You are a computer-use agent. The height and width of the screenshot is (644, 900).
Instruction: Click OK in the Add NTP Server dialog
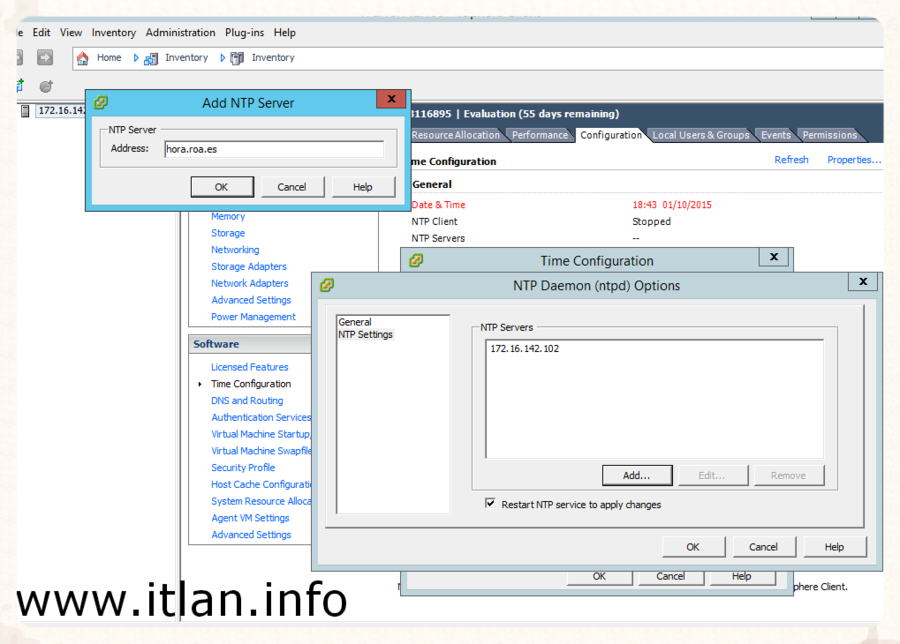pyautogui.click(x=221, y=187)
